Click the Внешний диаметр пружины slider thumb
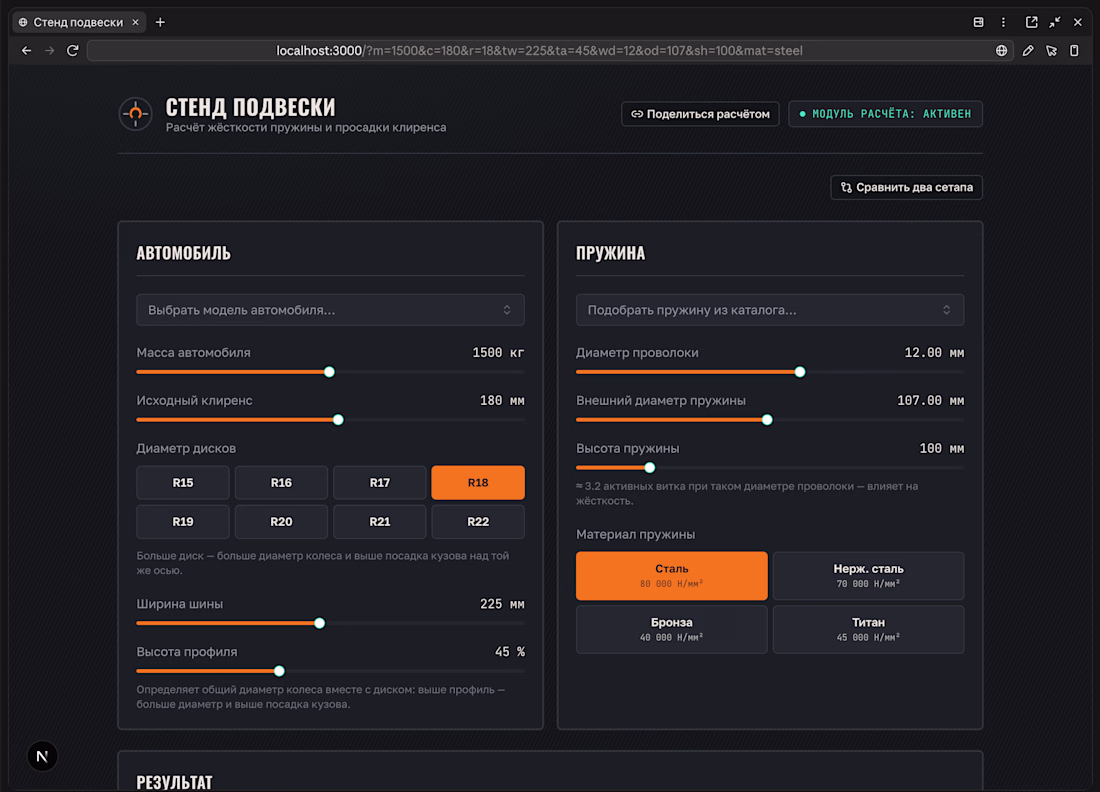This screenshot has width=1100, height=792. (x=767, y=420)
